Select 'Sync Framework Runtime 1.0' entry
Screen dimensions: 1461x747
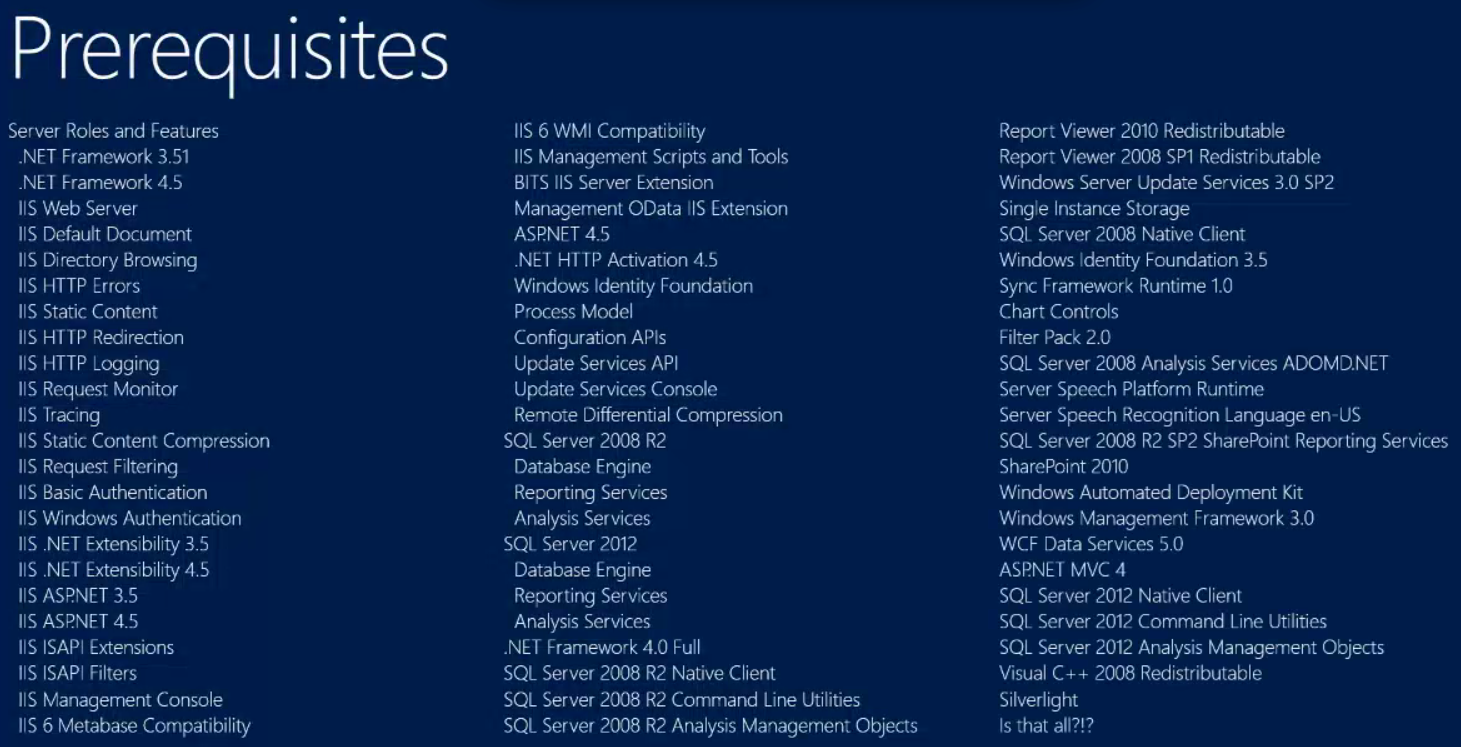(1116, 286)
